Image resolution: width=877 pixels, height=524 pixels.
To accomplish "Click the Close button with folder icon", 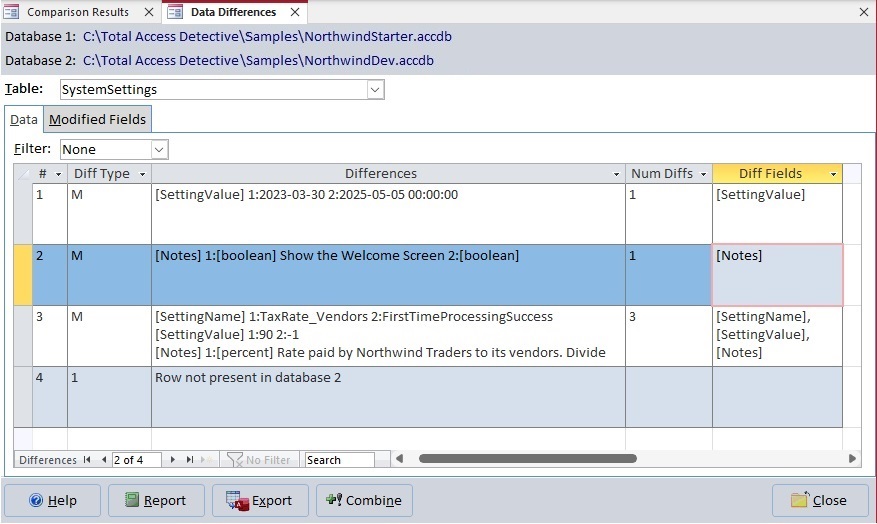I will (x=818, y=500).
